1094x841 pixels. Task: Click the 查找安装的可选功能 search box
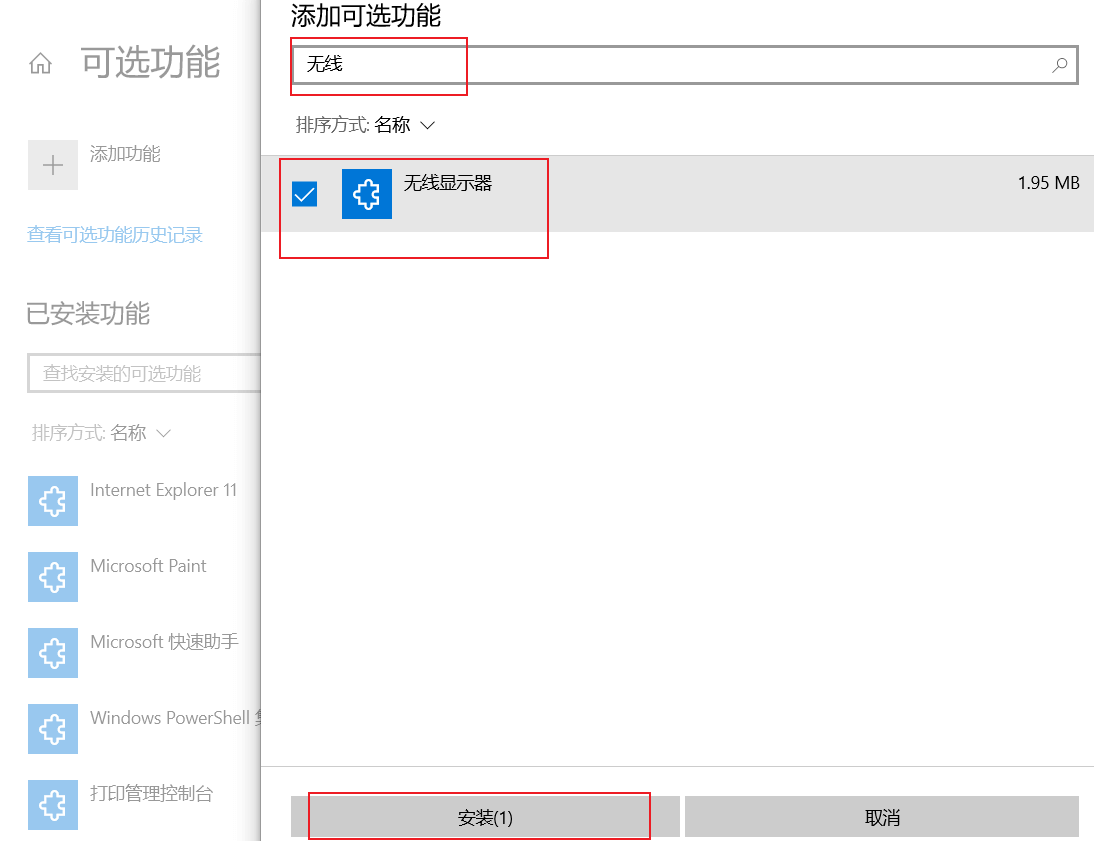pos(145,373)
